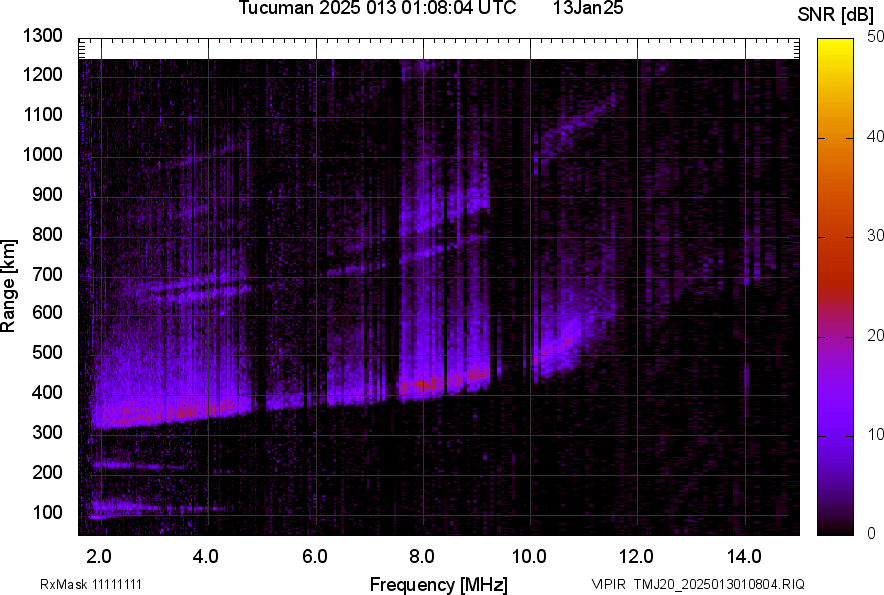The image size is (884, 595).
Task: Click the frequency tick label '10.0'
Action: [529, 557]
